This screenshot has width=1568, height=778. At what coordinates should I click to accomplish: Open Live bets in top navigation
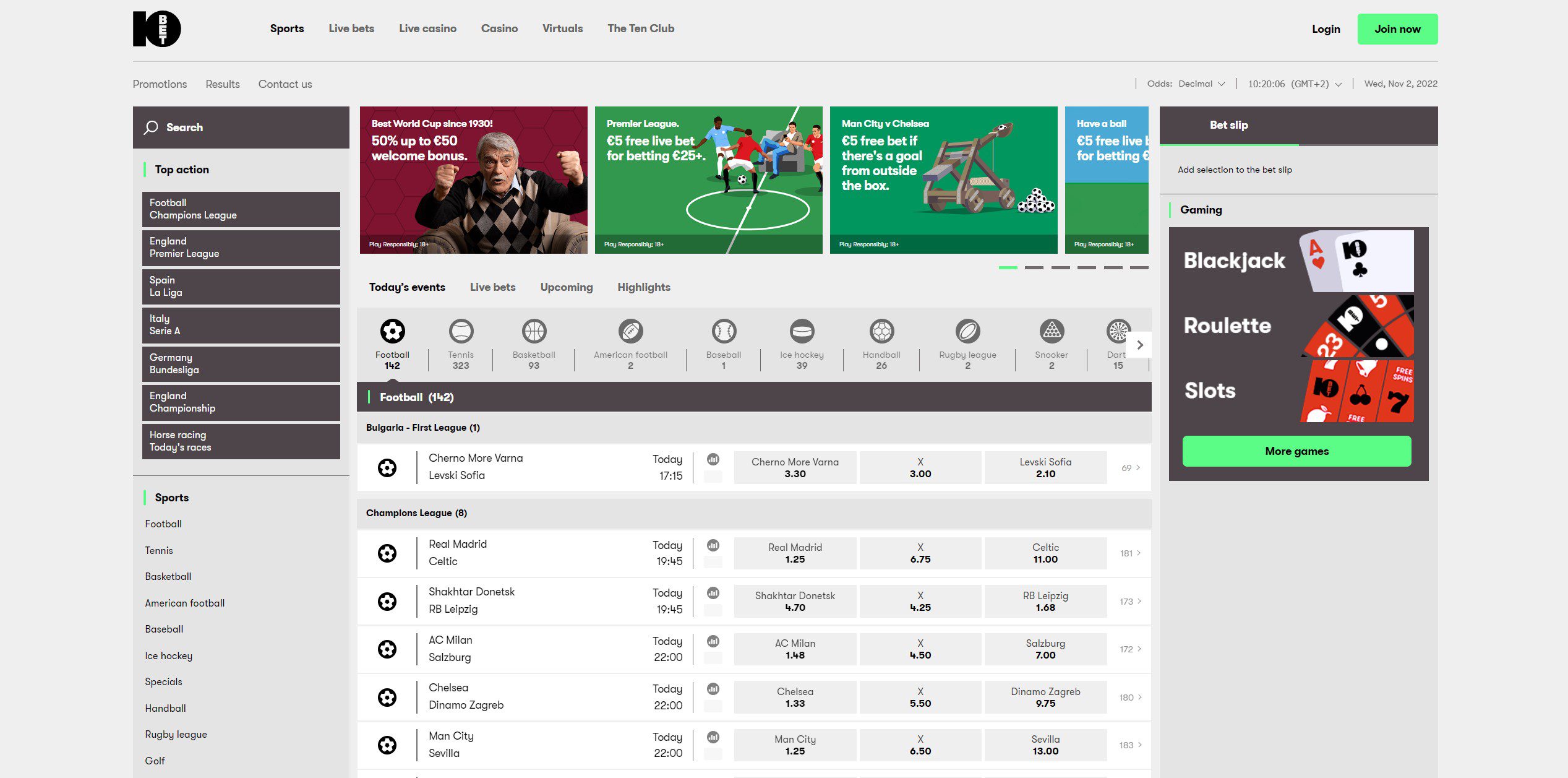click(351, 28)
